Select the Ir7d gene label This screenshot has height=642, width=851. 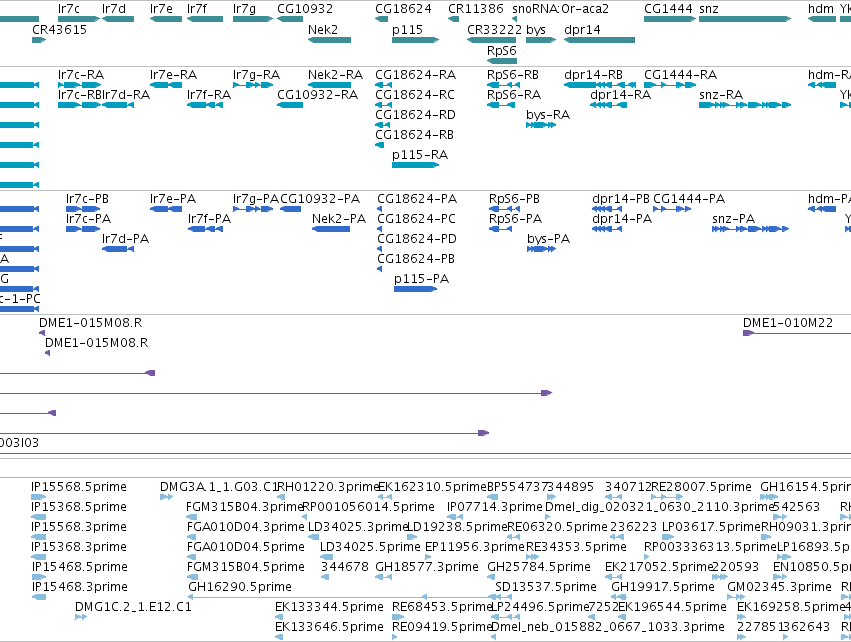click(x=113, y=9)
